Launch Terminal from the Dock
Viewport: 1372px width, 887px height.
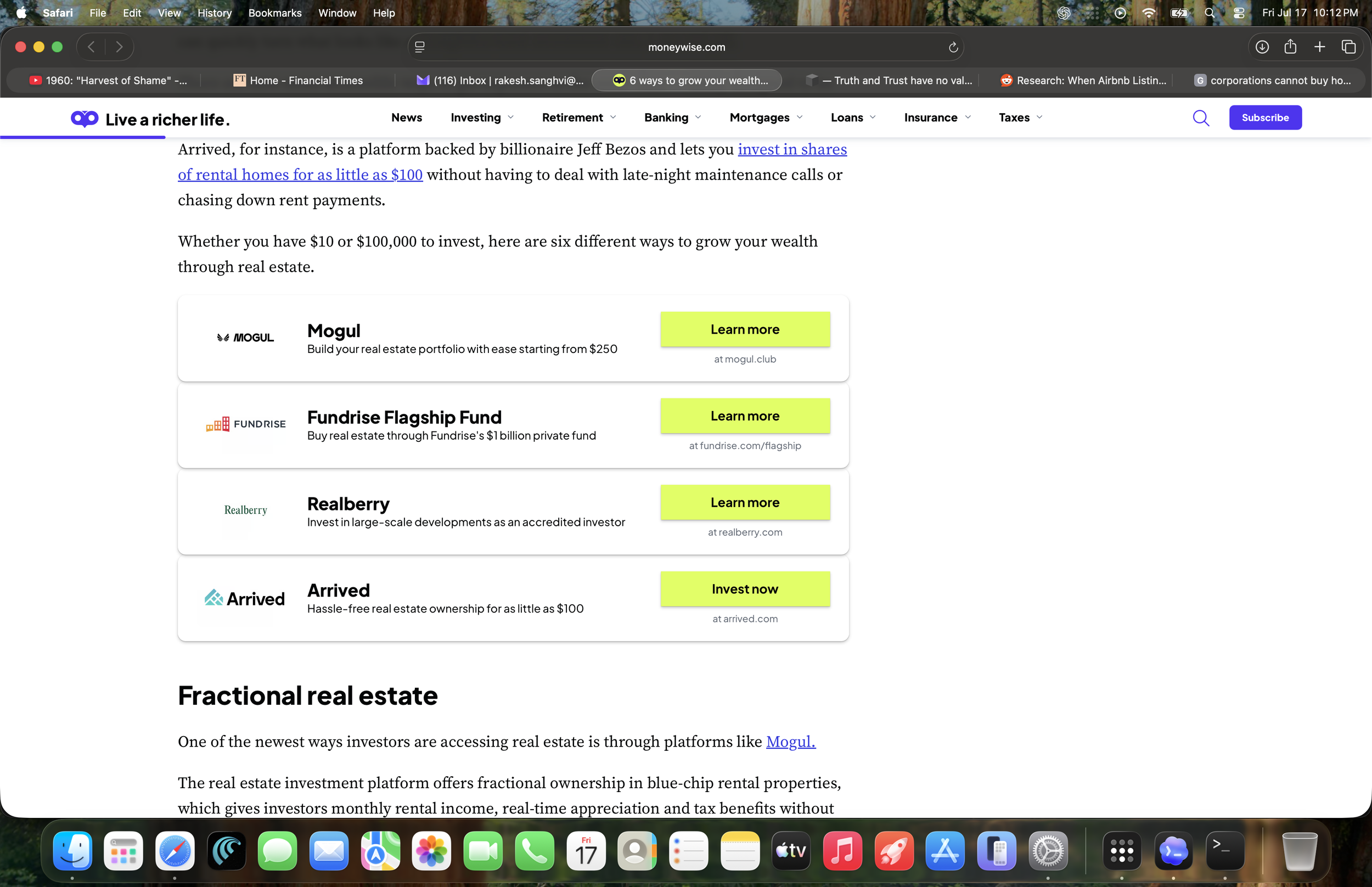pos(1225,850)
